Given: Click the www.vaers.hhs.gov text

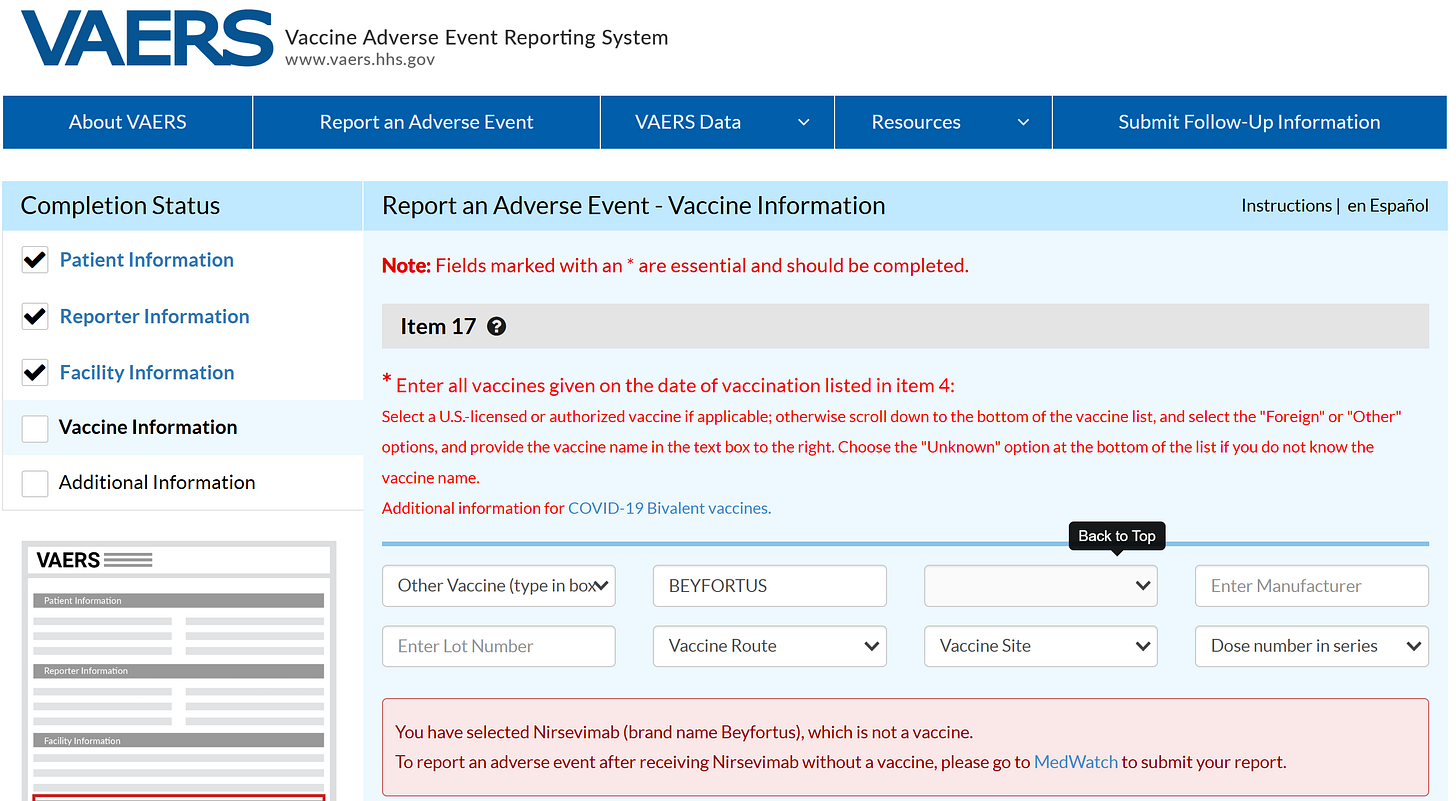Looking at the screenshot, I should [360, 60].
